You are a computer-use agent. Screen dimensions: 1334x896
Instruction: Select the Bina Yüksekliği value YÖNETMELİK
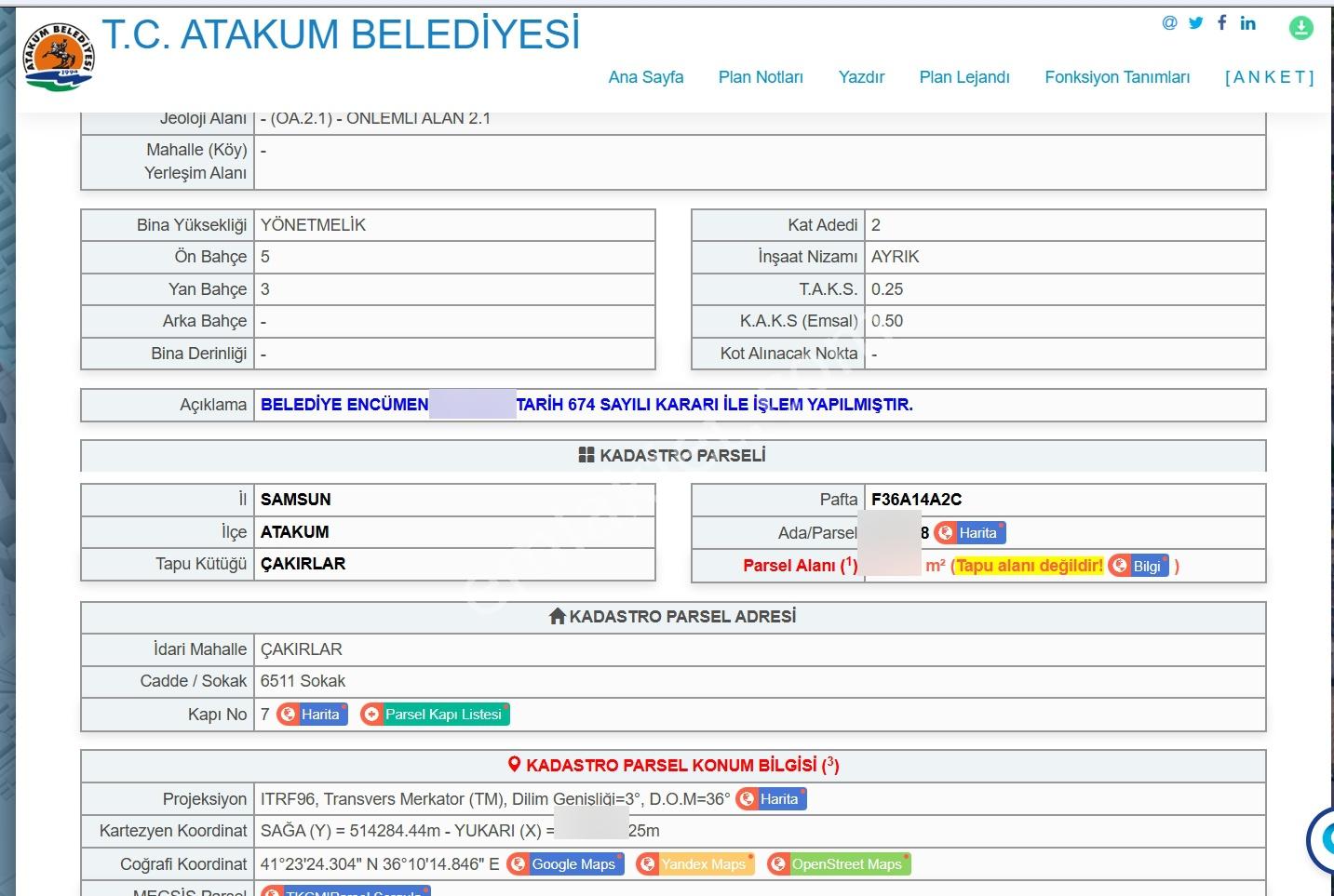pos(313,225)
